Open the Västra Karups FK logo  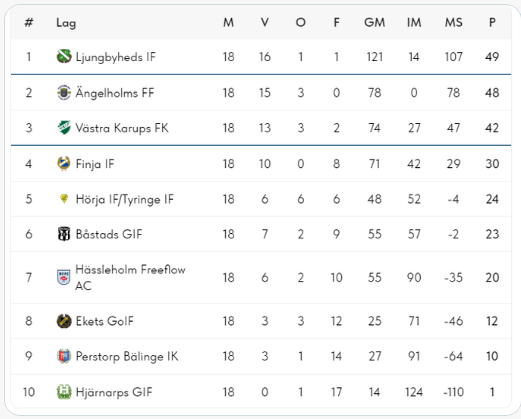[64, 128]
